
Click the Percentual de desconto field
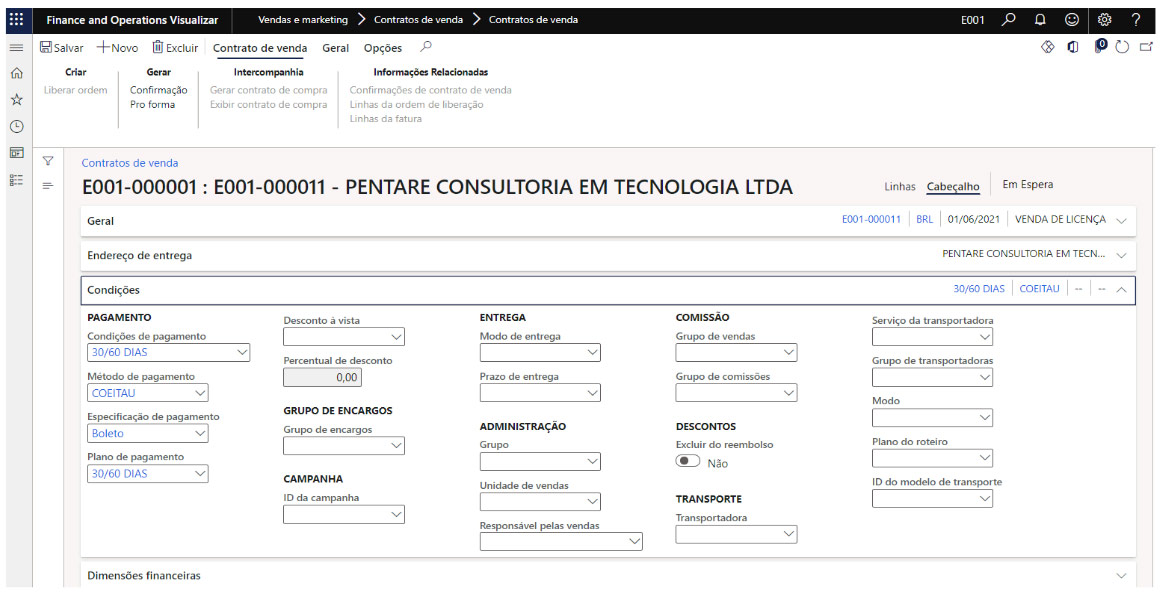[322, 377]
